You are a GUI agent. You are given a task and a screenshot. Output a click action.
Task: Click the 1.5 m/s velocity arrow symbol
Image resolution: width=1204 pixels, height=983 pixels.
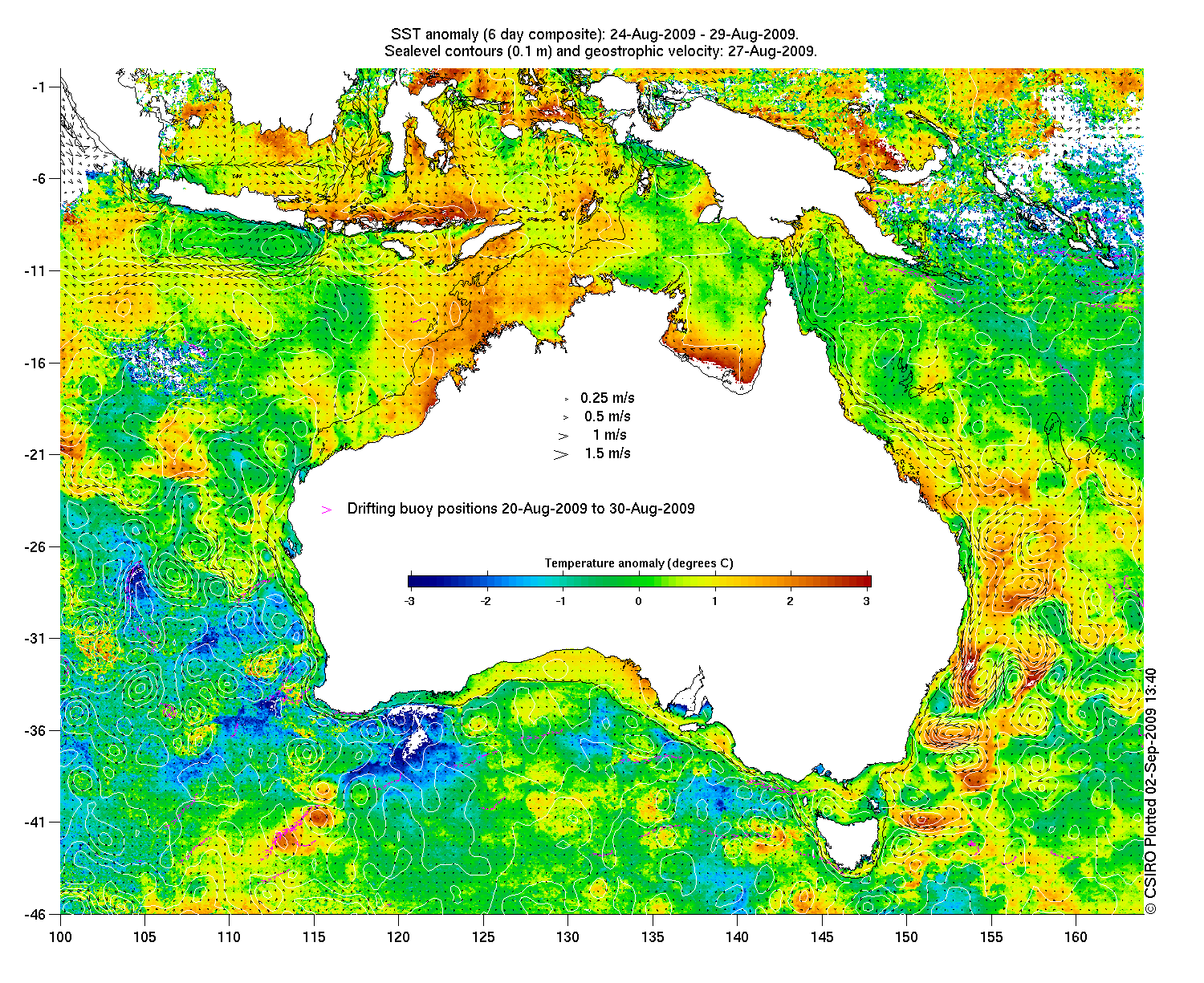[x=561, y=454]
